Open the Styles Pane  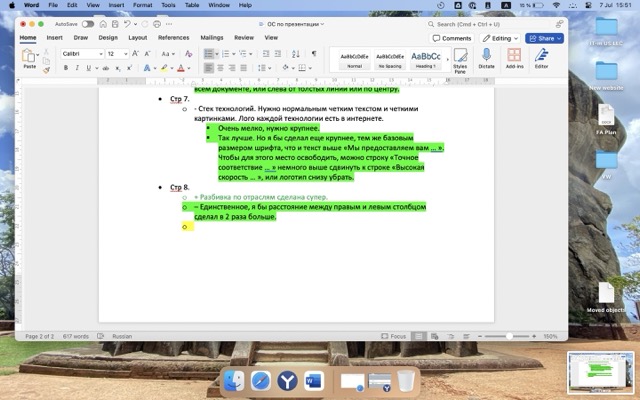(x=460, y=59)
